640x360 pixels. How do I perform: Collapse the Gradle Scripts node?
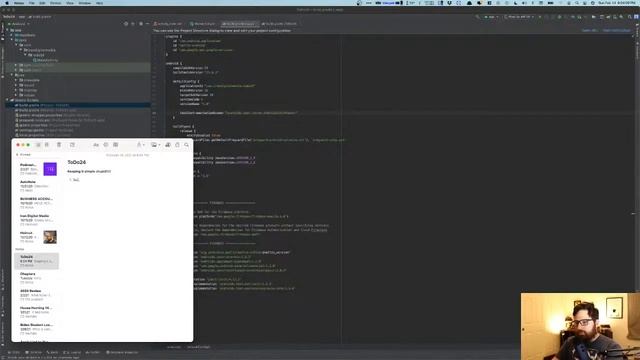7,100
